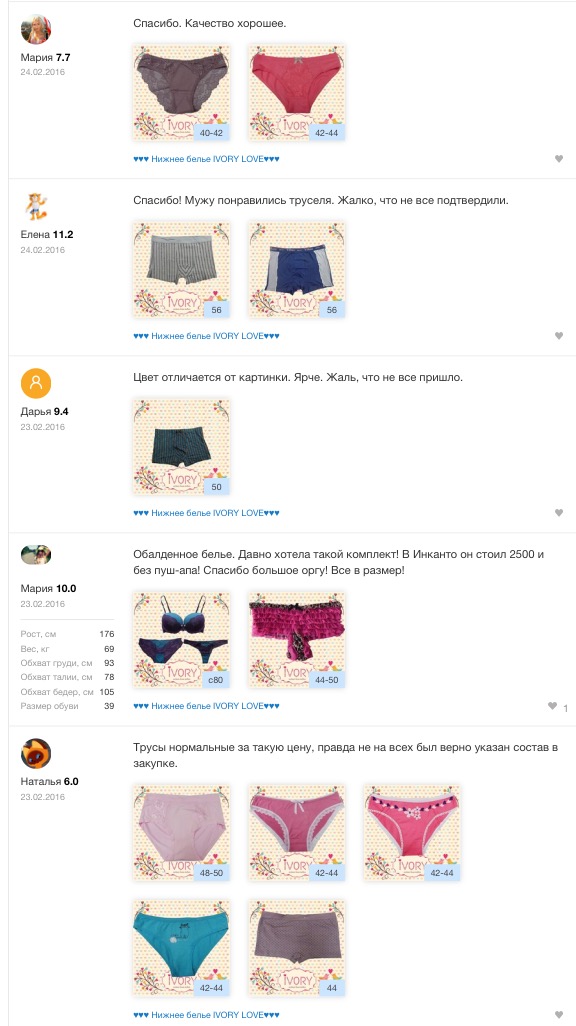Like Наталья's review via heart icon

pyautogui.click(x=558, y=1015)
